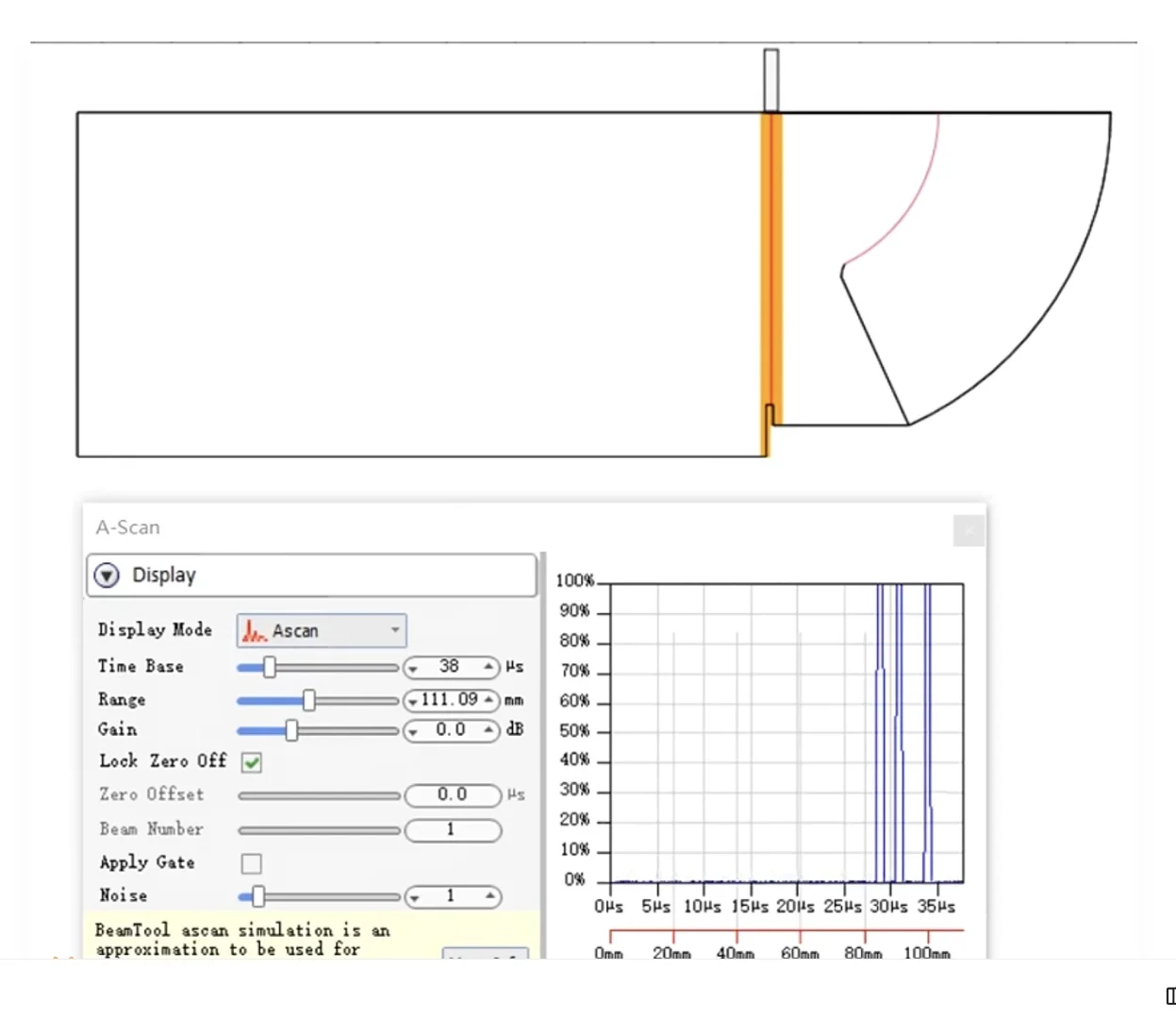
Task: Click the A-scan echo peak near 35µs
Action: (x=928, y=731)
